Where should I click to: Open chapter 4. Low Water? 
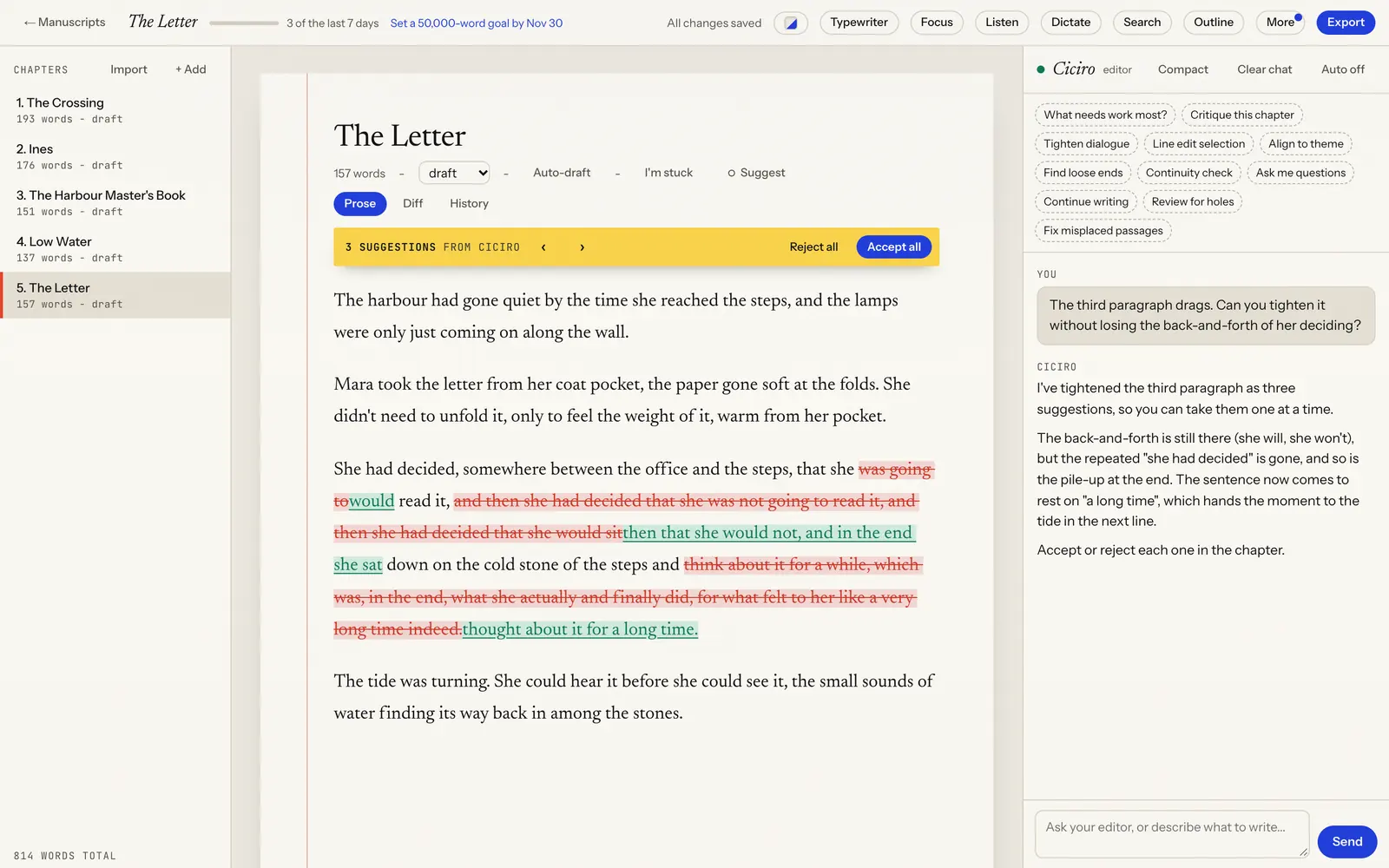(115, 249)
